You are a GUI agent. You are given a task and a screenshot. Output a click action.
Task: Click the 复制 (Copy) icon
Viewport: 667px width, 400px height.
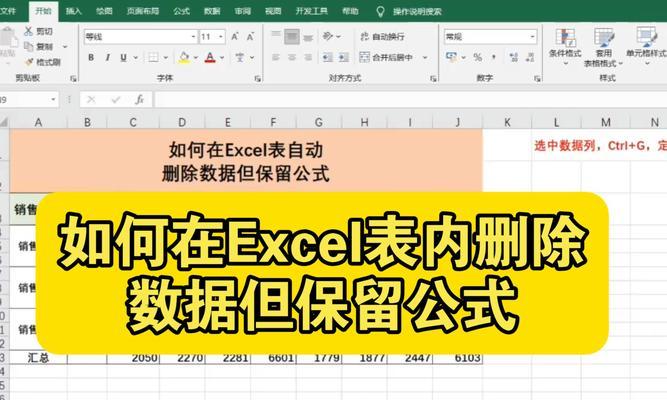tap(29, 46)
